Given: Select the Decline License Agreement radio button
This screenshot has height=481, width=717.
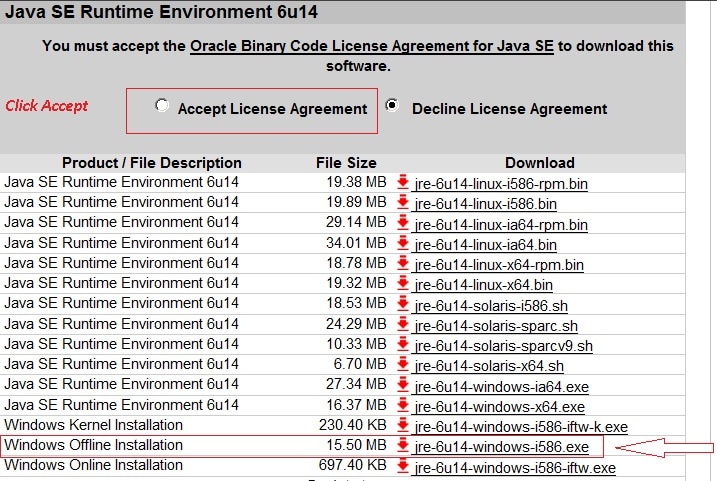Looking at the screenshot, I should [x=393, y=106].
